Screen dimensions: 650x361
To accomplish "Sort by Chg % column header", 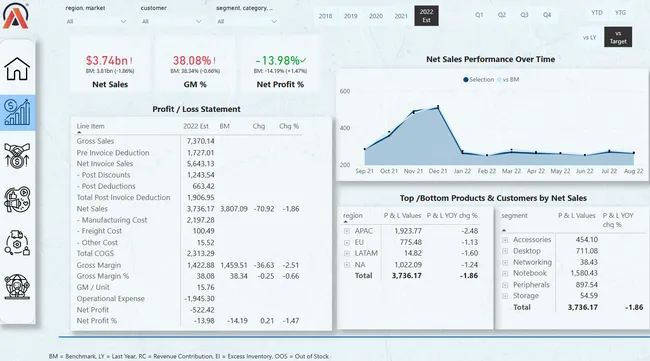I will click(x=289, y=126).
